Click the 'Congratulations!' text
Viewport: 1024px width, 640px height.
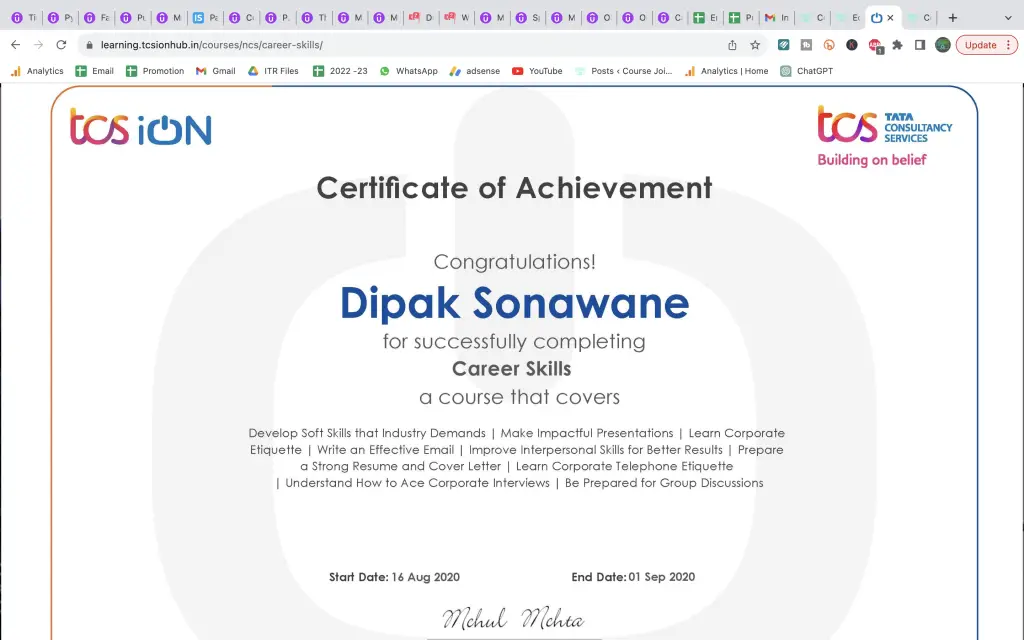tap(515, 262)
